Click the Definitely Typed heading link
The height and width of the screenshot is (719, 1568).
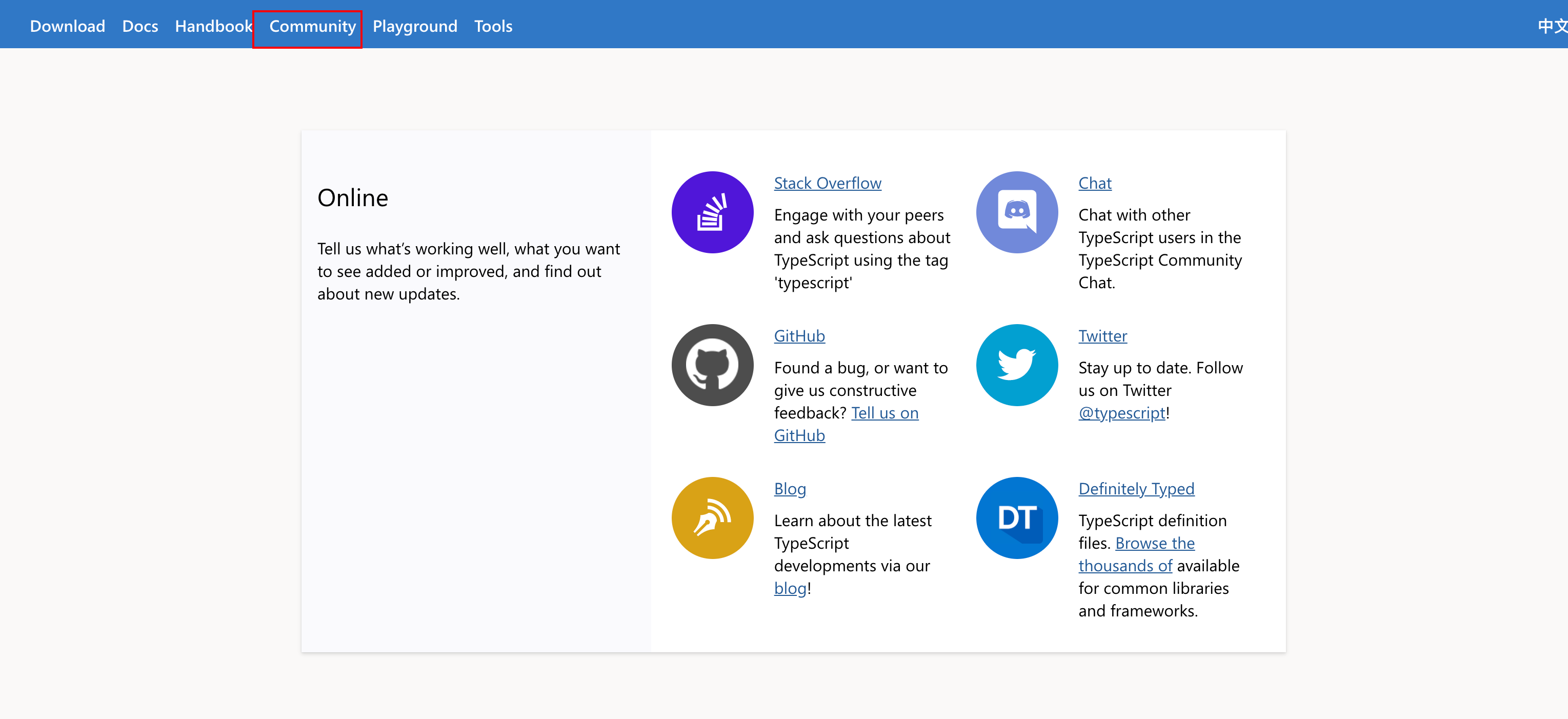click(1136, 489)
